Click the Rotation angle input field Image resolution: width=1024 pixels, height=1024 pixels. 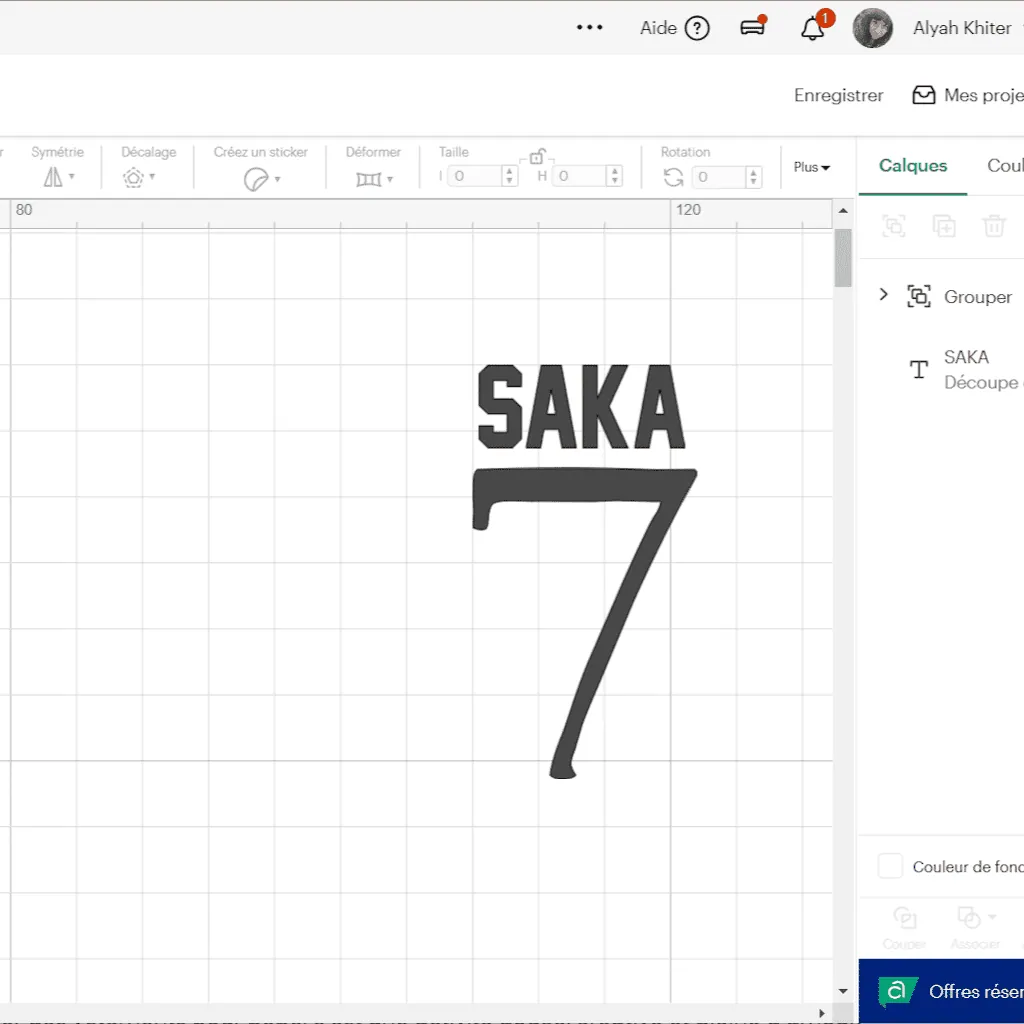[x=718, y=177]
